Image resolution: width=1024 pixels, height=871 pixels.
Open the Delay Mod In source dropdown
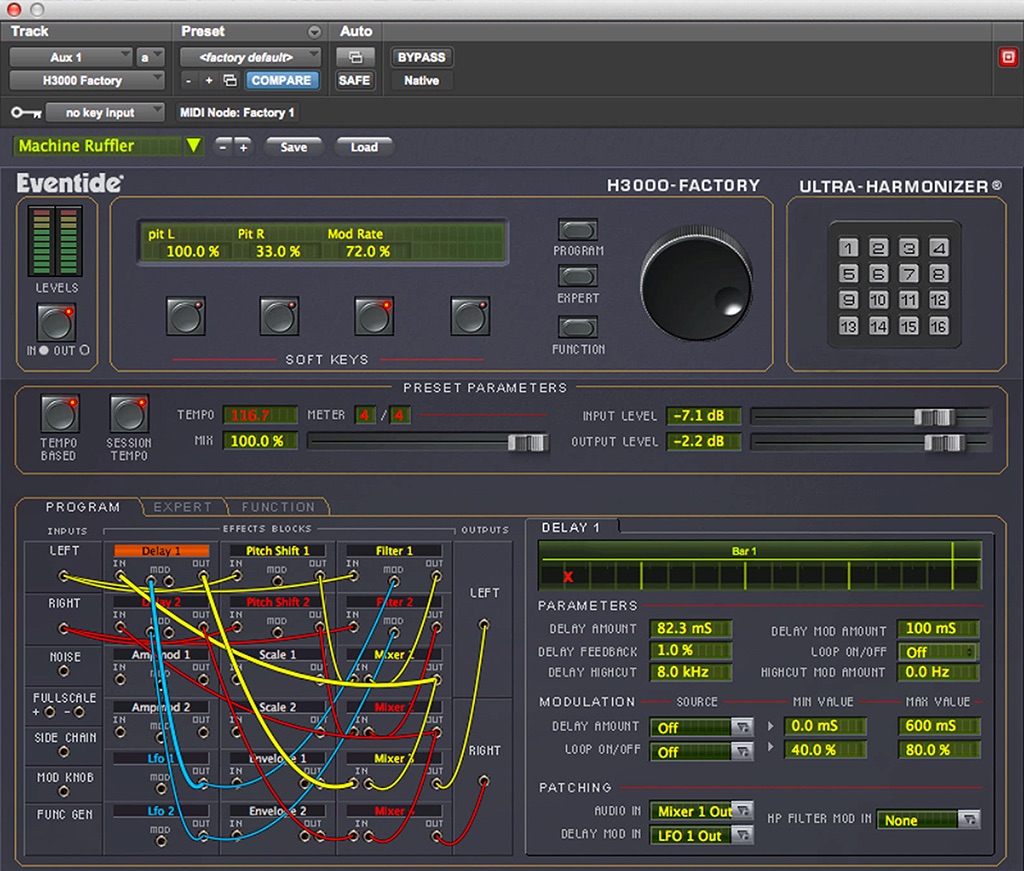(x=701, y=835)
